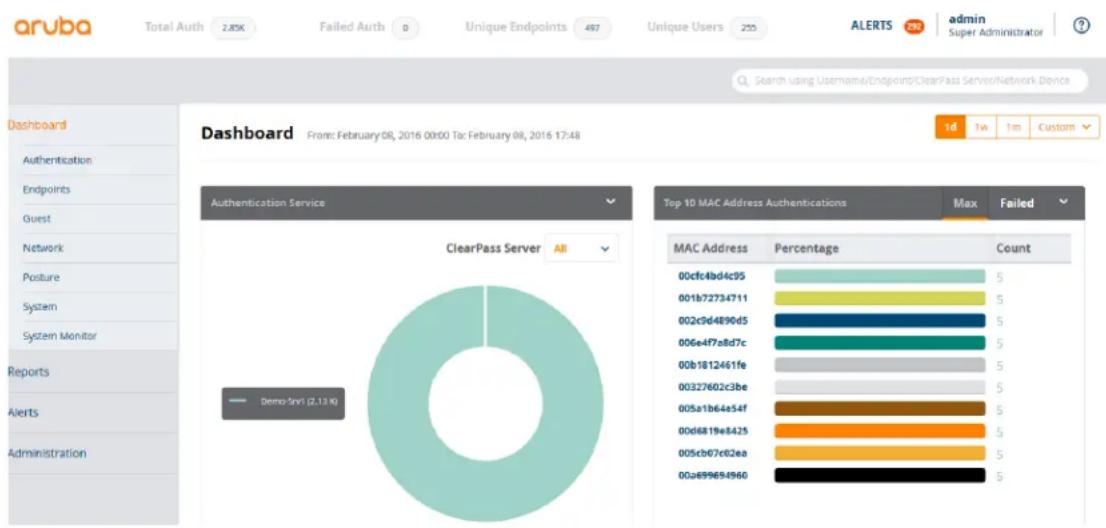The width and height of the screenshot is (1106, 528).
Task: Click the Total Auth count badge
Action: (232, 28)
